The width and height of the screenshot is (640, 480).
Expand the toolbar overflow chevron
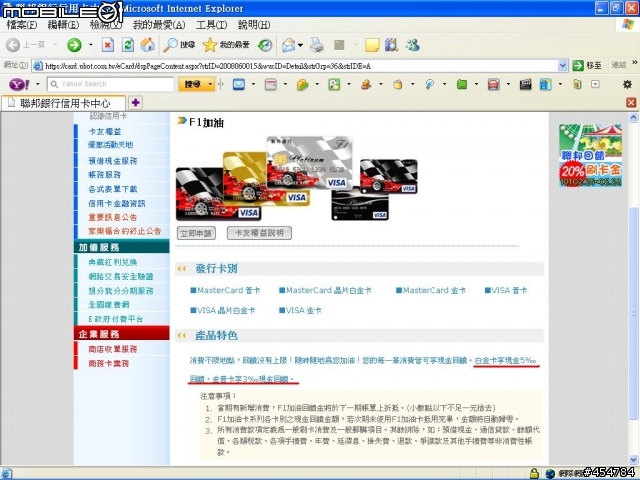point(635,63)
